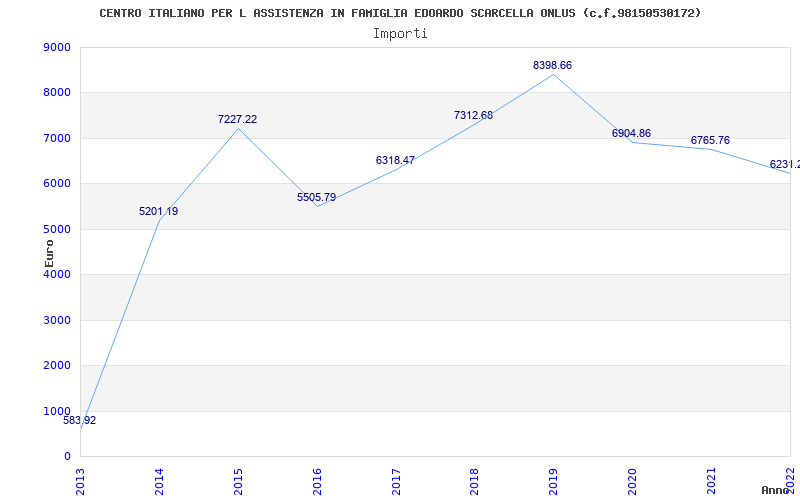Select the 2017 x-axis year label

coord(396,481)
